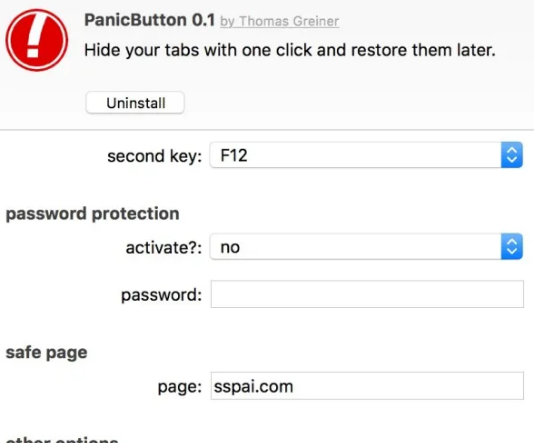Image resolution: width=534 pixels, height=443 pixels.
Task: Select the PanicButton 0.1 title text
Action: [150, 20]
